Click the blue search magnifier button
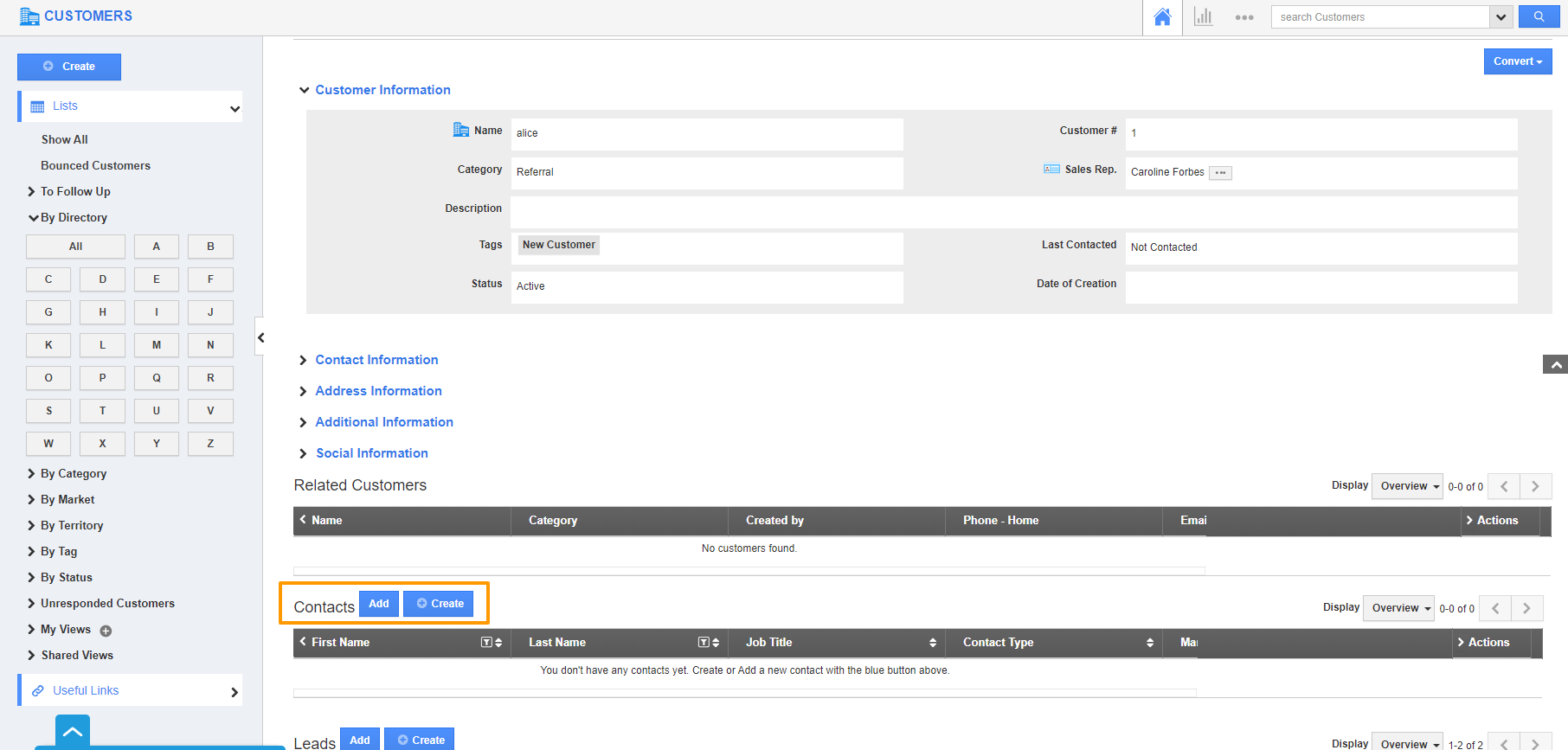 [1539, 16]
